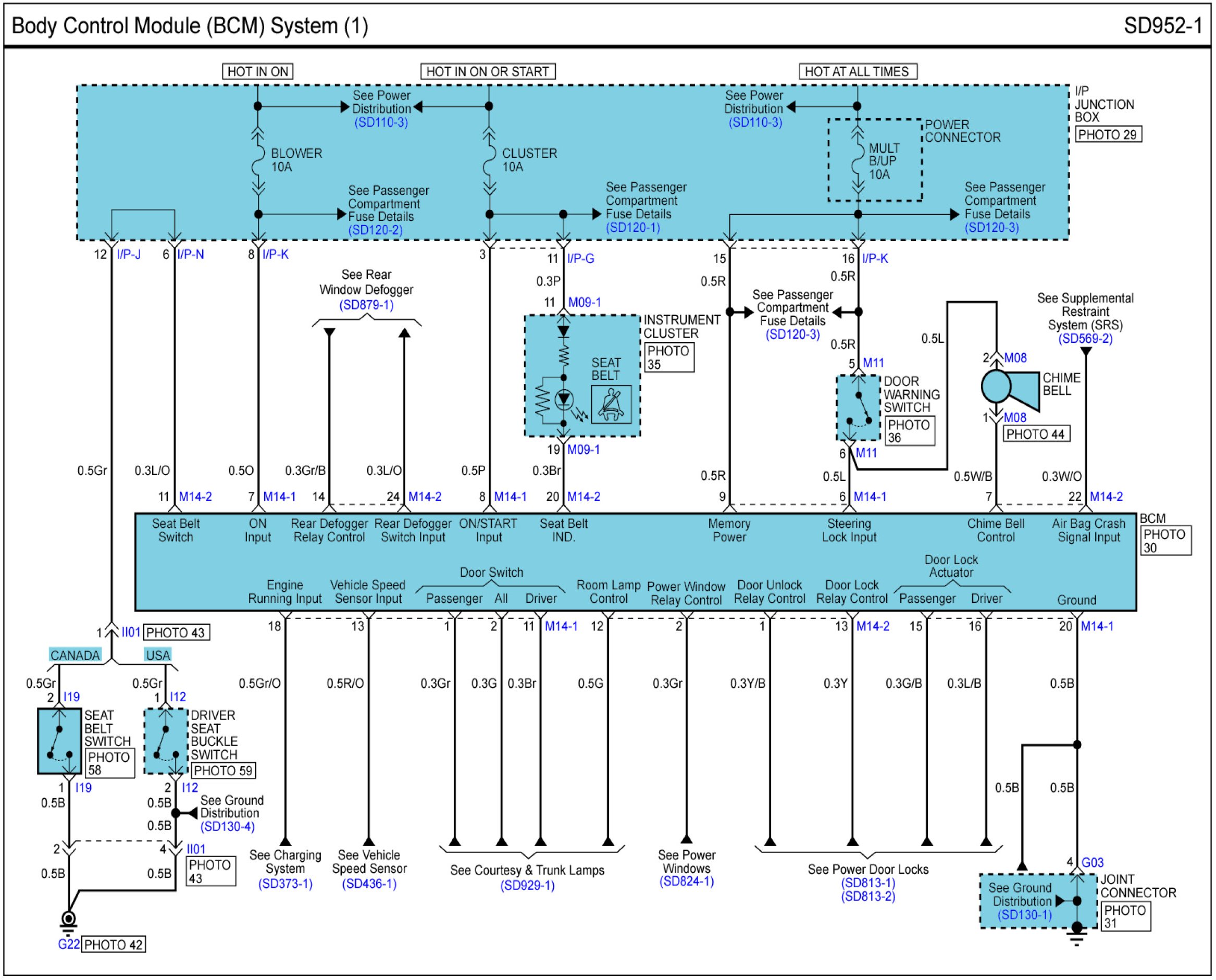Click the BLOWER 10A fuse symbol
The width and height of the screenshot is (1216, 980).
pos(258,160)
